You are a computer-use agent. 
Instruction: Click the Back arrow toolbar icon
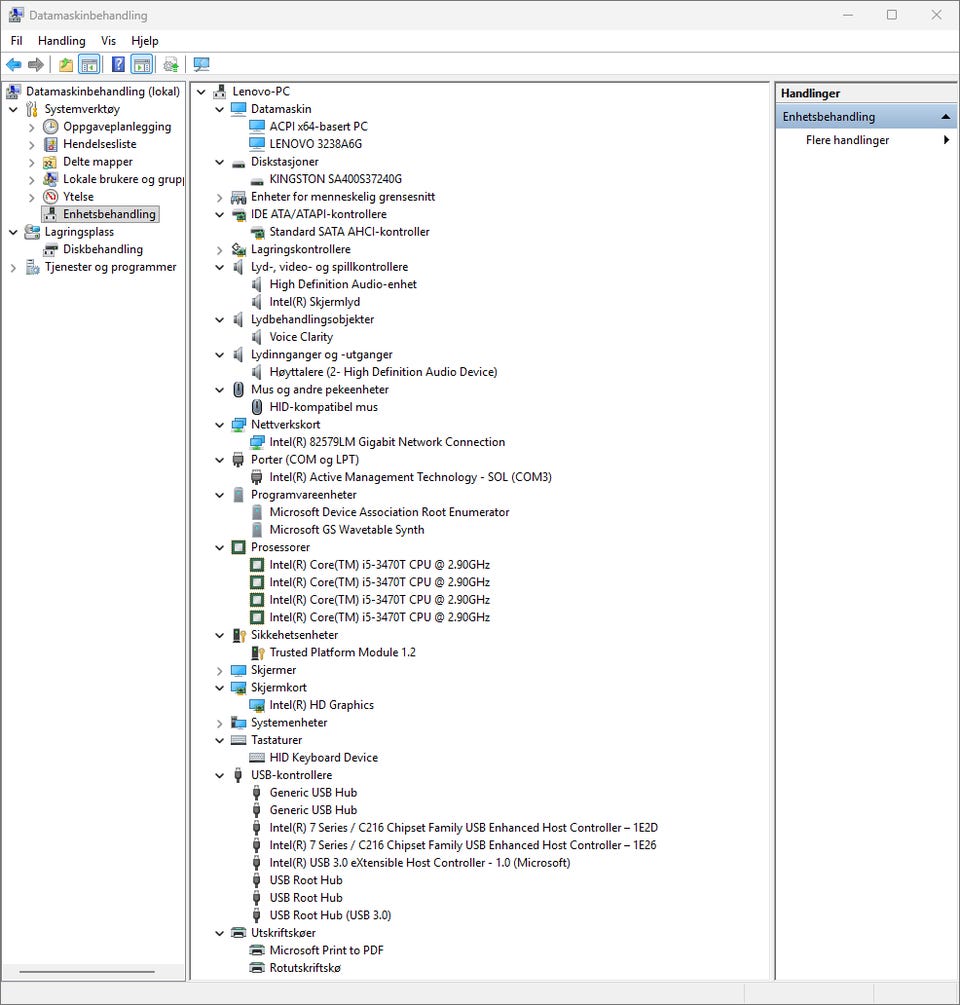pyautogui.click(x=13, y=65)
